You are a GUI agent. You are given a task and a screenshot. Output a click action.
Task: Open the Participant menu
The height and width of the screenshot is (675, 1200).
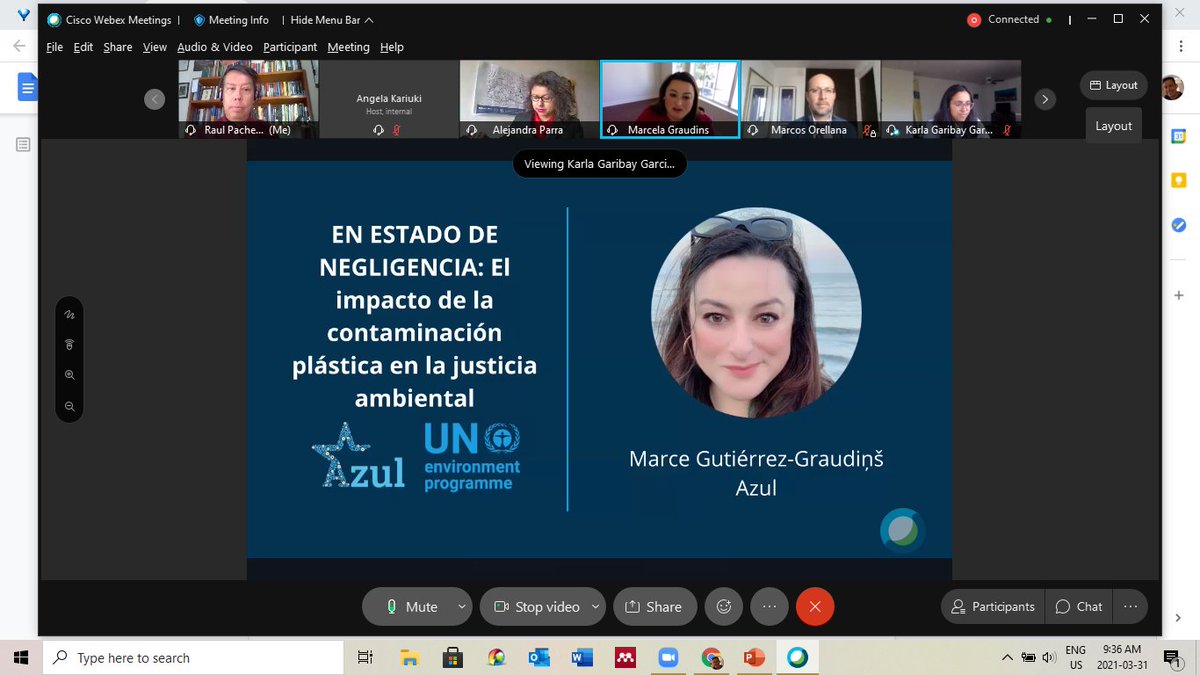pos(290,47)
